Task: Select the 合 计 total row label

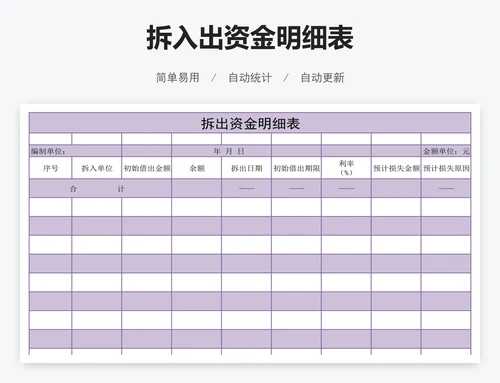Action: tap(100, 189)
